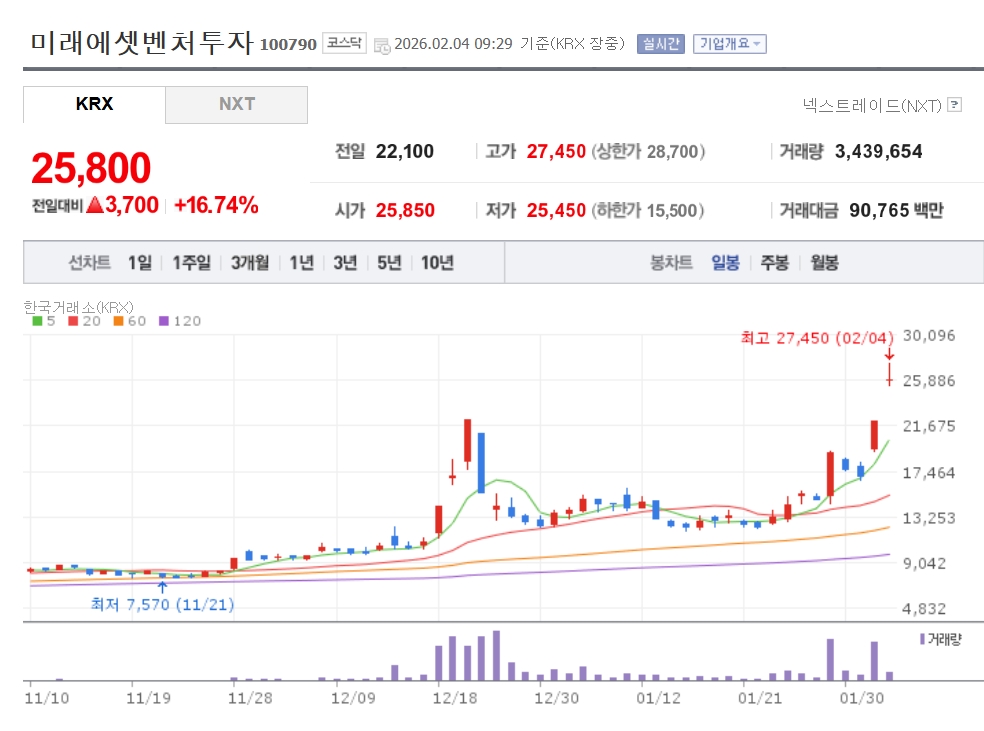Click the red arrow marking the 최고 price
The width and height of the screenshot is (984, 731).
point(889,355)
